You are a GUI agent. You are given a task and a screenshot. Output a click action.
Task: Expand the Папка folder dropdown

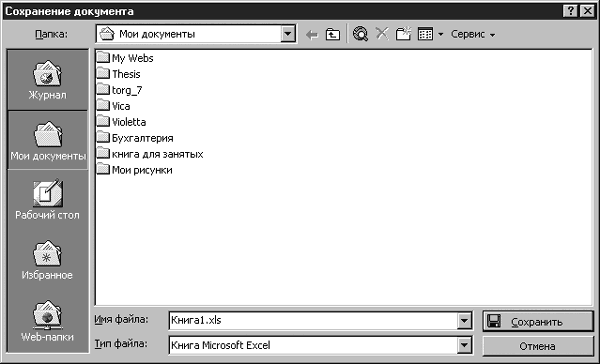point(288,34)
